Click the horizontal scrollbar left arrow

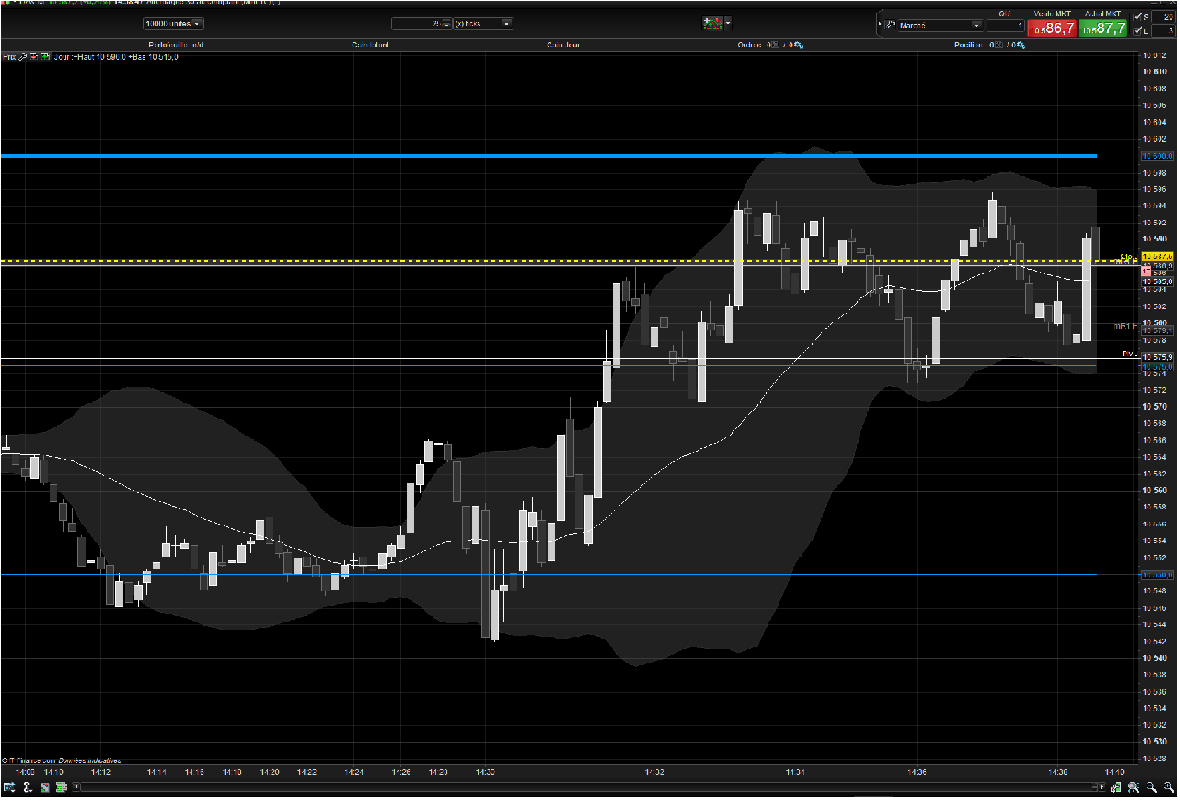(76, 787)
